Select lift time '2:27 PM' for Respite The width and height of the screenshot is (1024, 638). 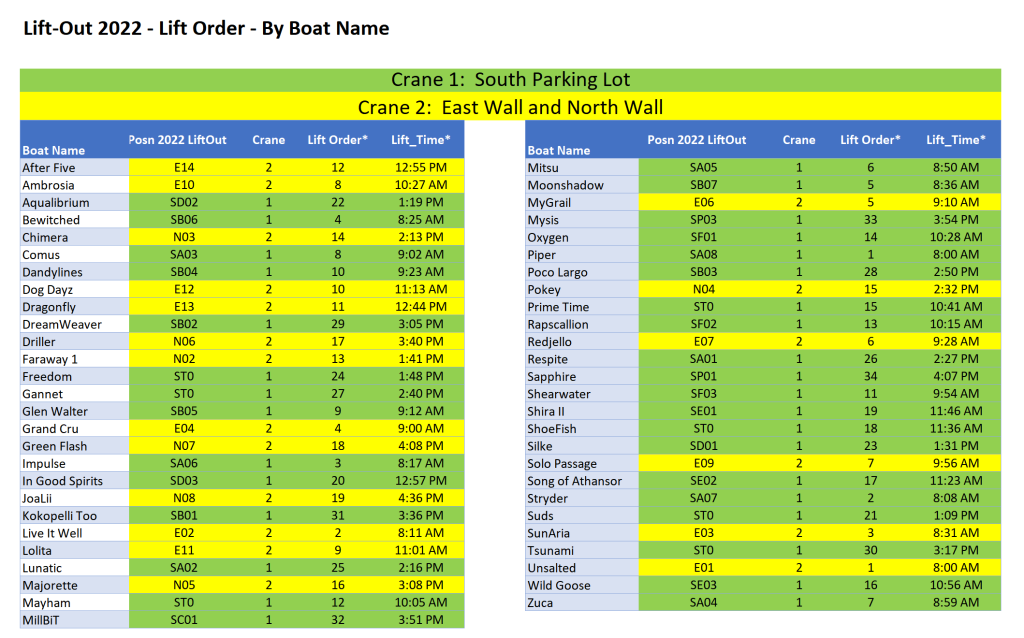tap(956, 359)
